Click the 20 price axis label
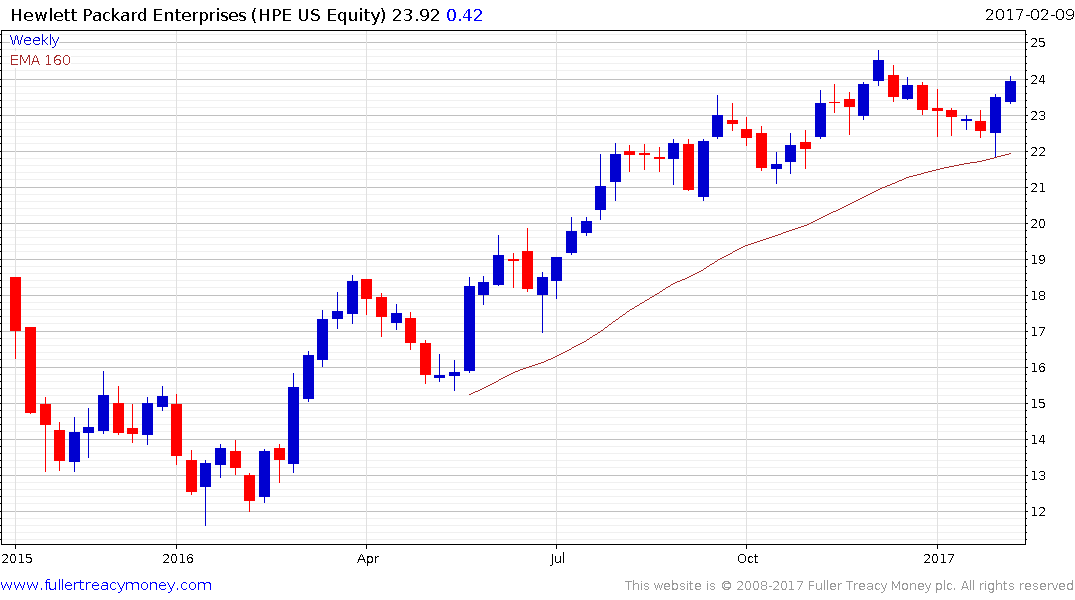Viewport: 1075px width, 600px height. [1037, 224]
